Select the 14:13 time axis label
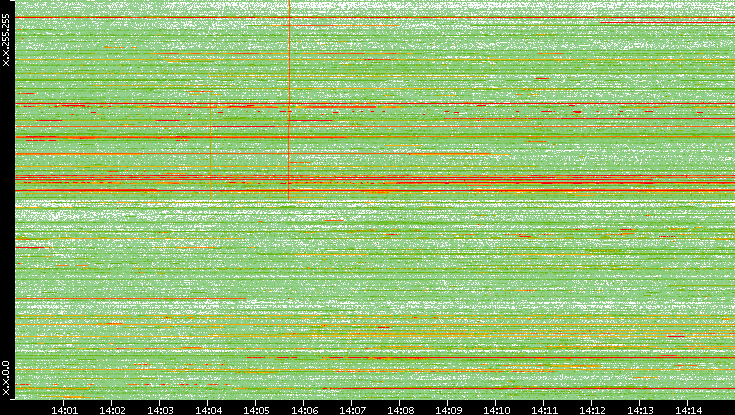This screenshot has height=415, width=735. [x=640, y=409]
